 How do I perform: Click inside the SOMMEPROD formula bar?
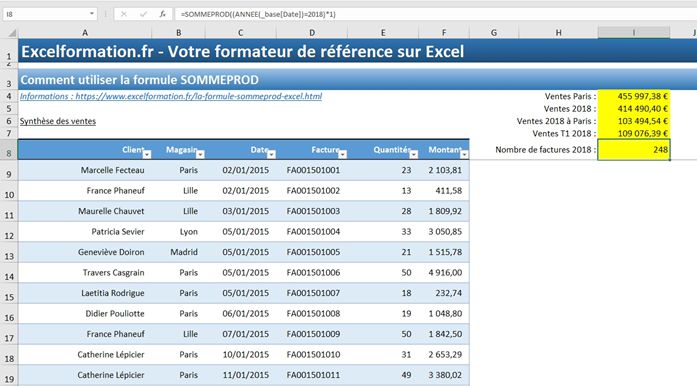pos(436,14)
